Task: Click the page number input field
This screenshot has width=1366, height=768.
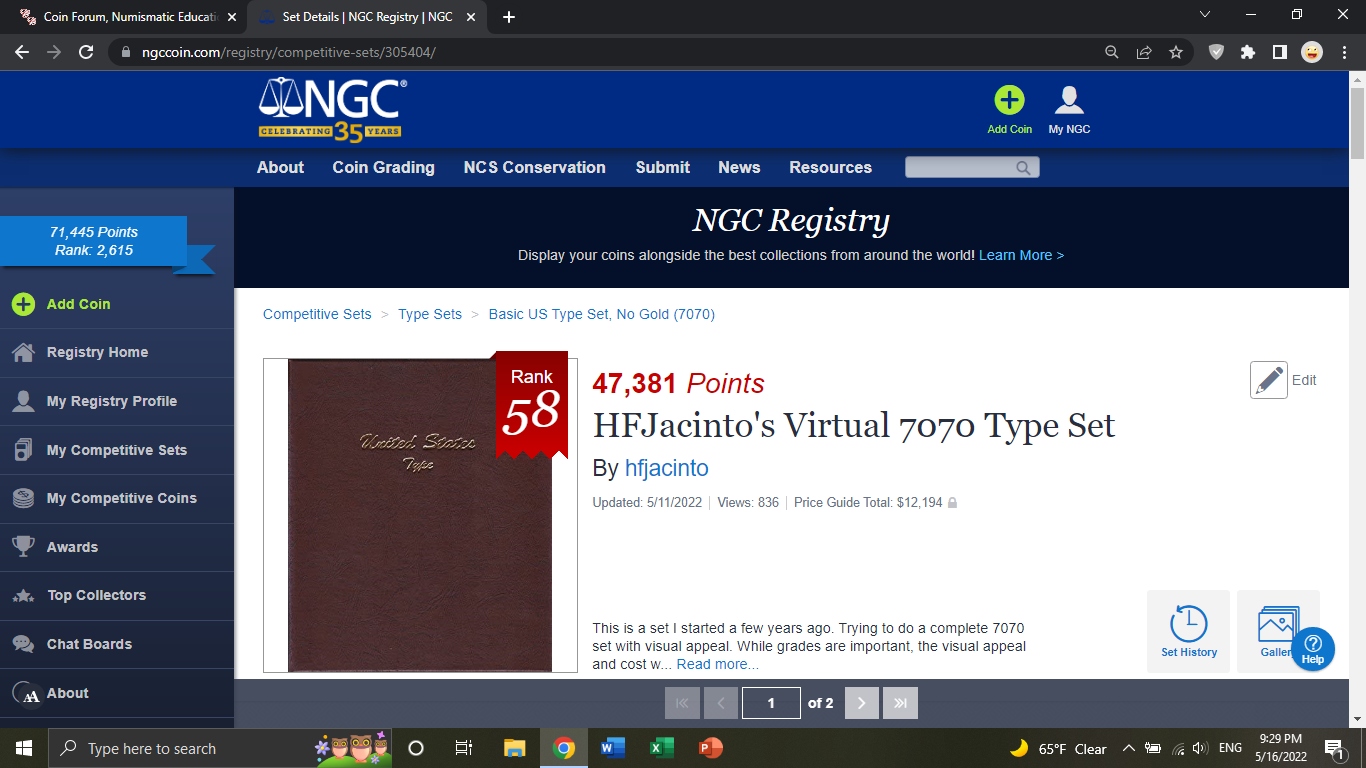Action: [771, 703]
